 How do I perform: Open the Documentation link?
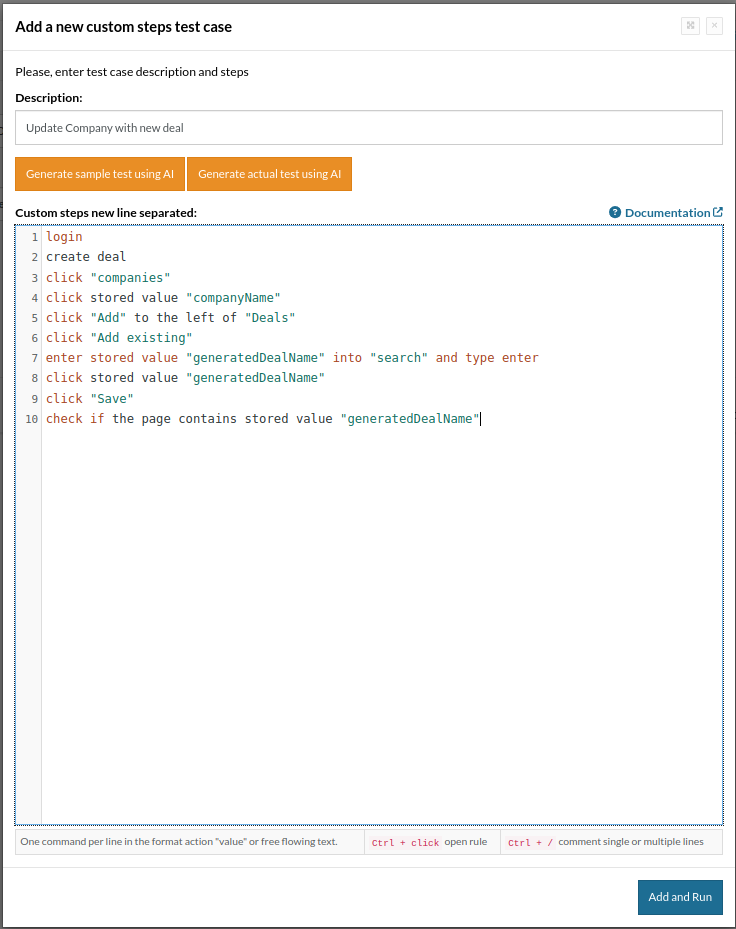click(x=667, y=213)
